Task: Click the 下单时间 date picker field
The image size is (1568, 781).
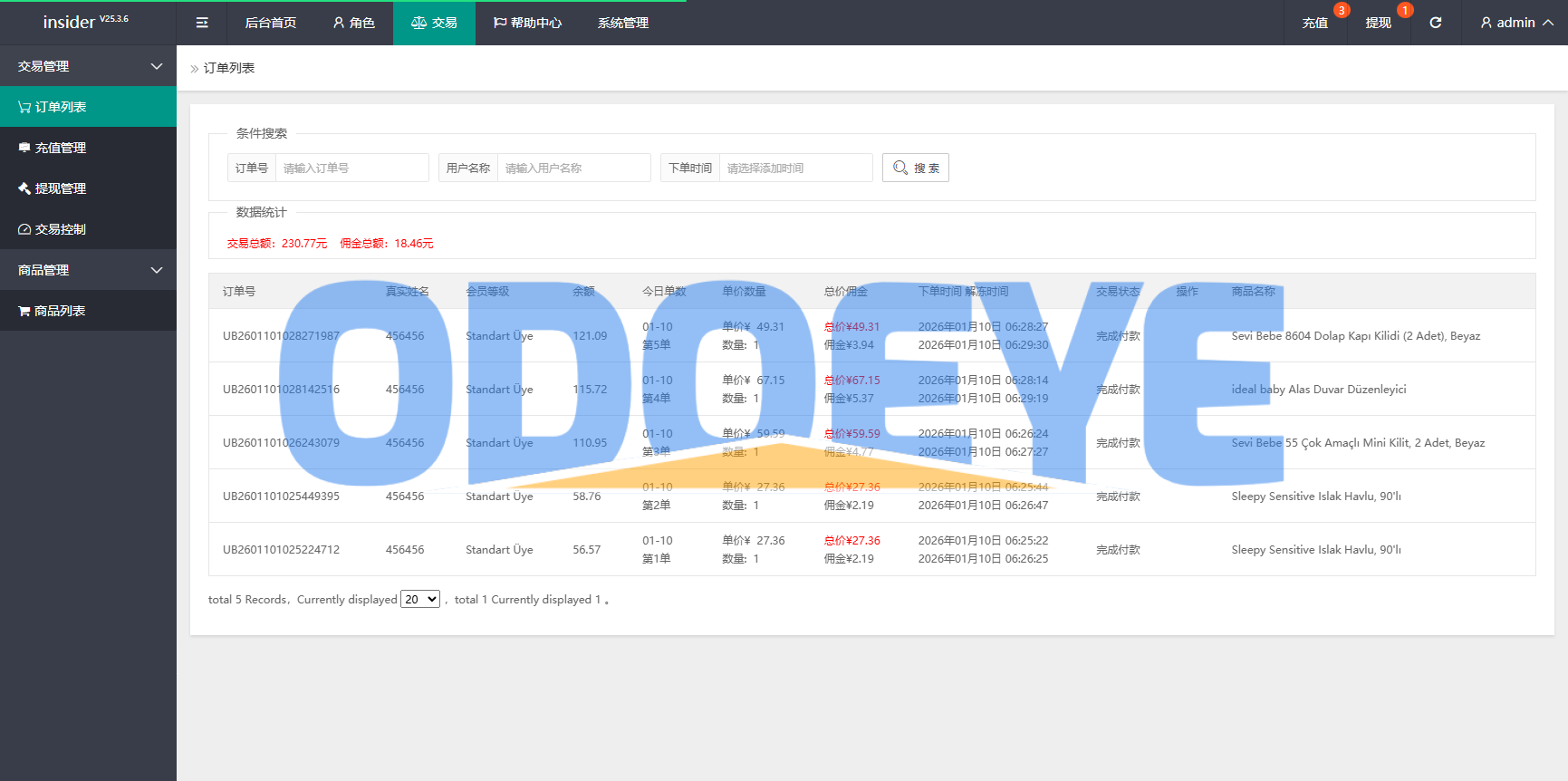Action: [795, 168]
